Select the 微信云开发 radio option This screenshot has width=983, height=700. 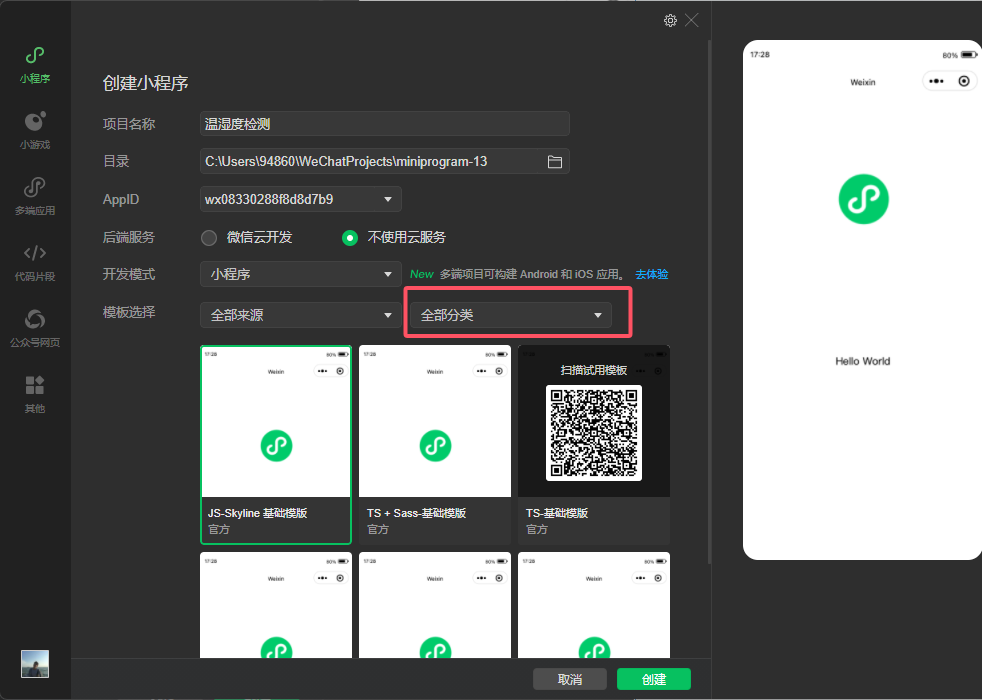click(209, 238)
